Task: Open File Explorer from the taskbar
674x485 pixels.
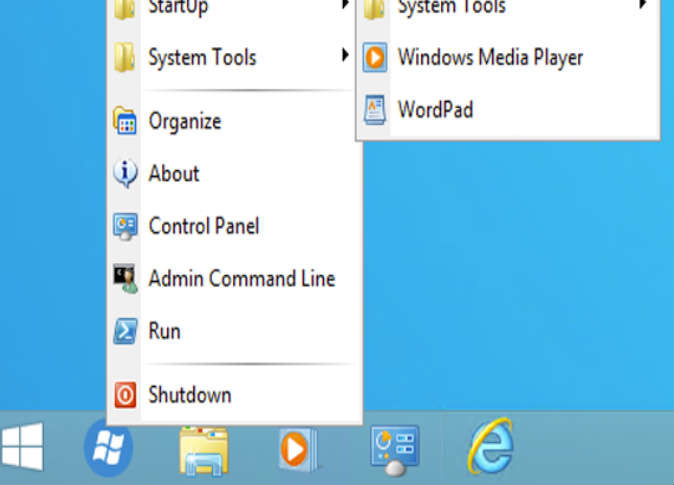Action: click(204, 448)
